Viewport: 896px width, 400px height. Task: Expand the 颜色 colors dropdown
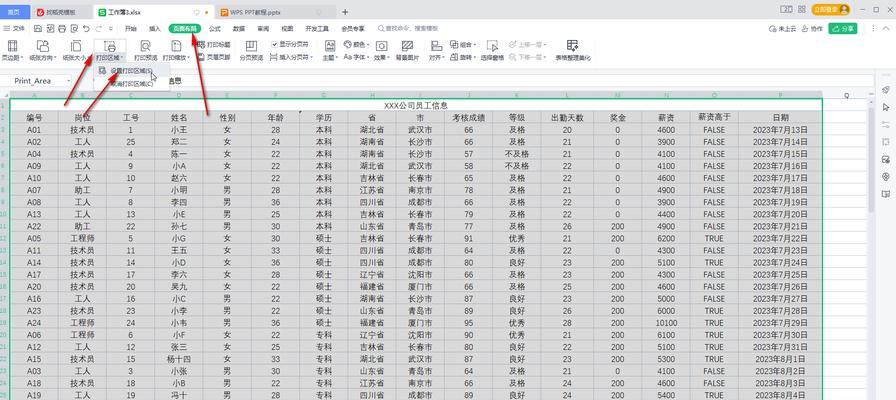coord(368,45)
